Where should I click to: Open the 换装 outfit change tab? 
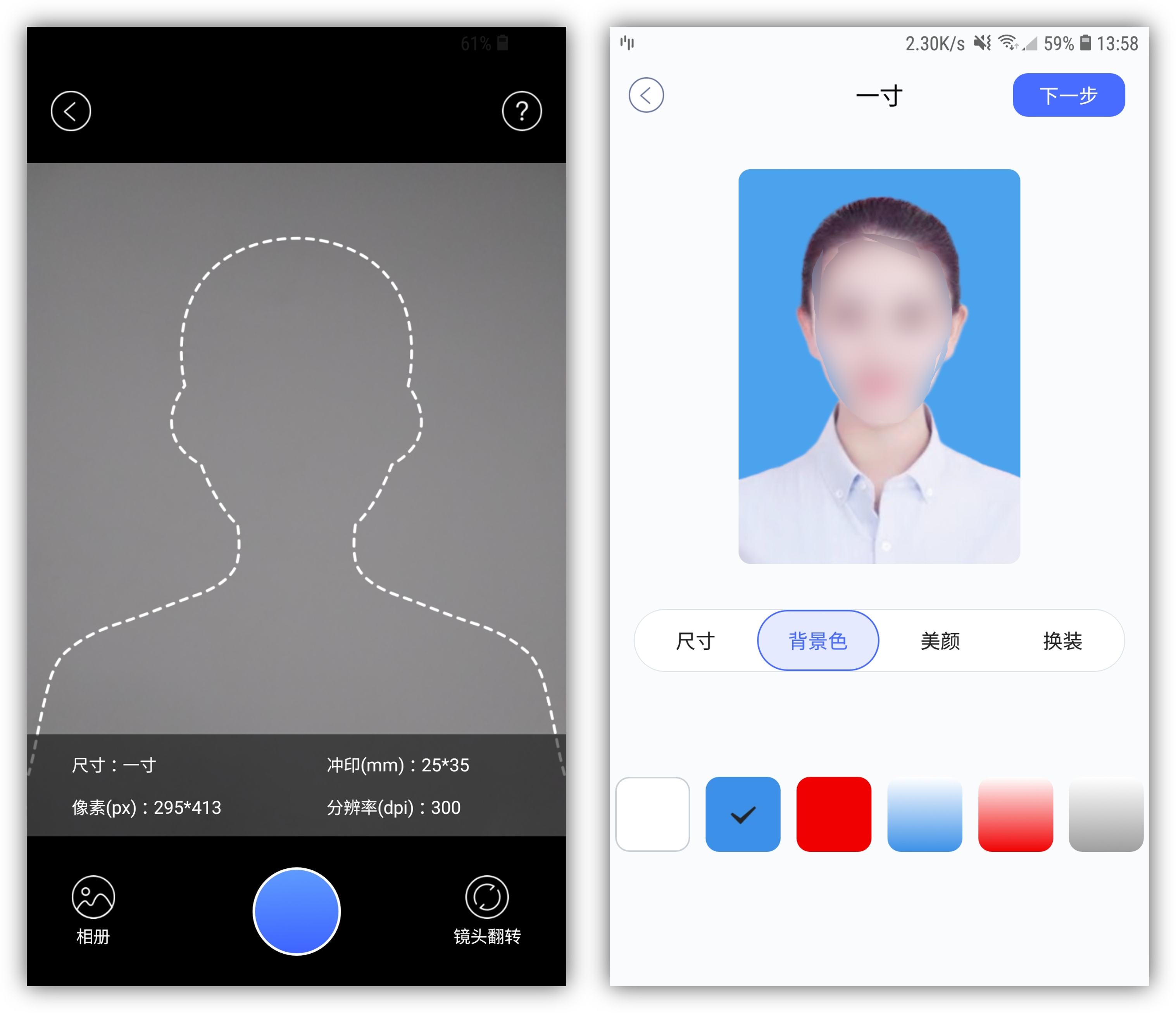point(1062,641)
